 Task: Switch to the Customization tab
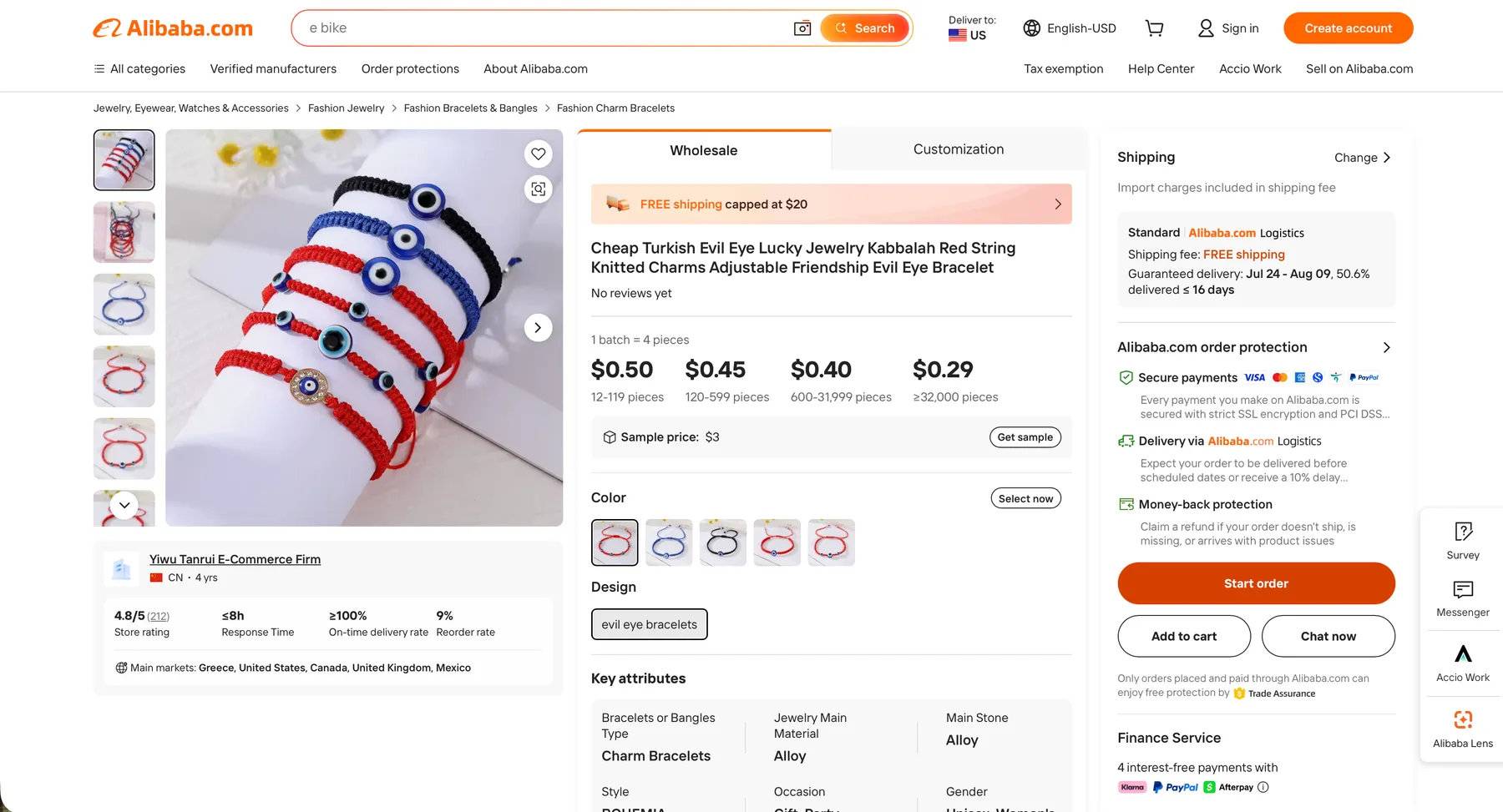(959, 149)
